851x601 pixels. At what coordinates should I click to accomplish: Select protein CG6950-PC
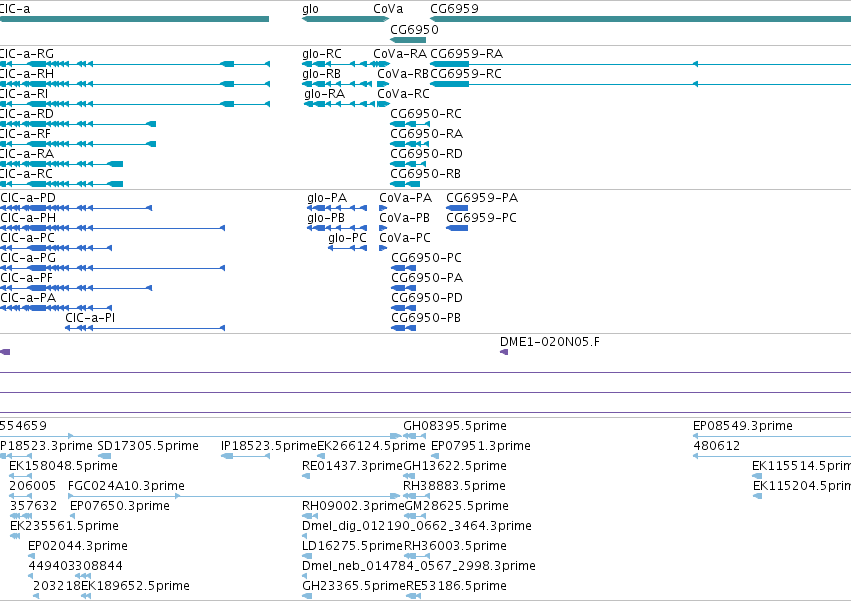404,268
